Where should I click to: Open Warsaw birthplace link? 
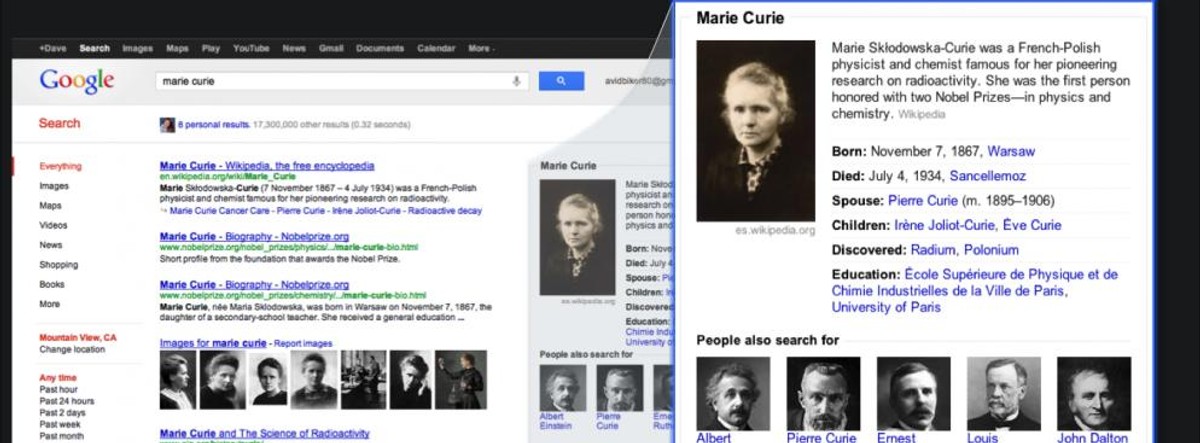click(1011, 152)
